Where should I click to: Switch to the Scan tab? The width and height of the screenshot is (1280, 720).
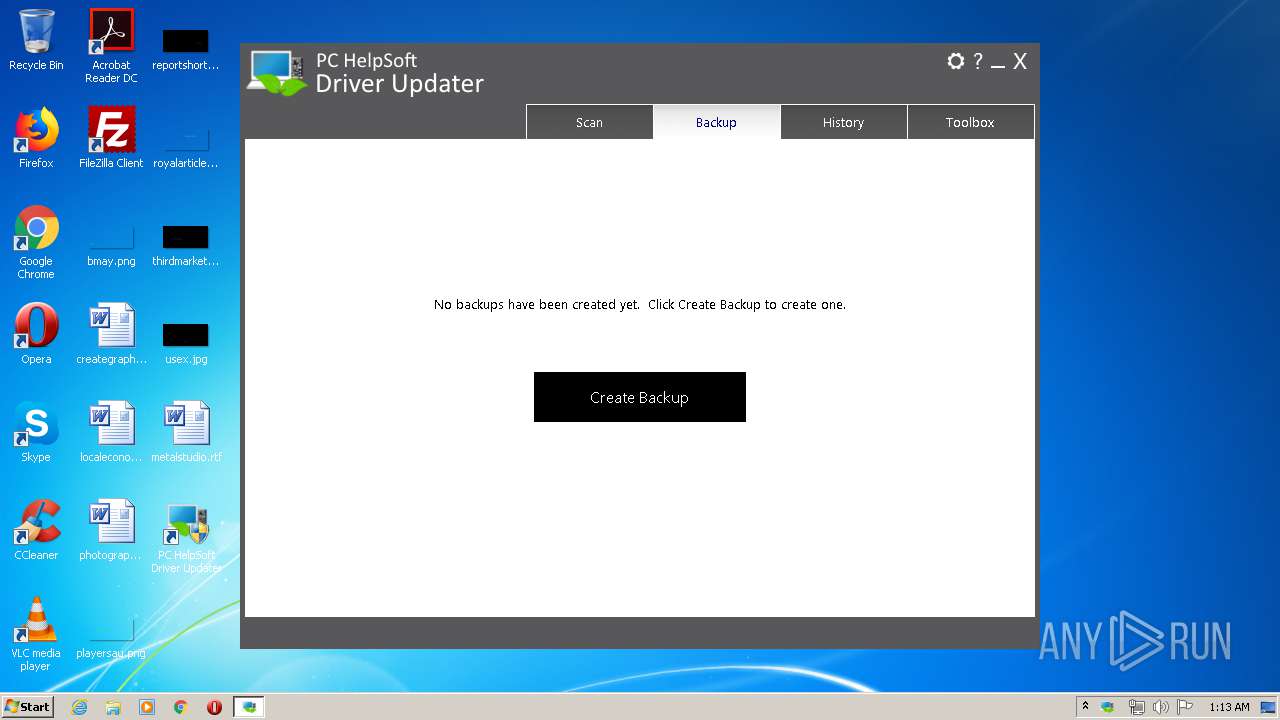589,122
